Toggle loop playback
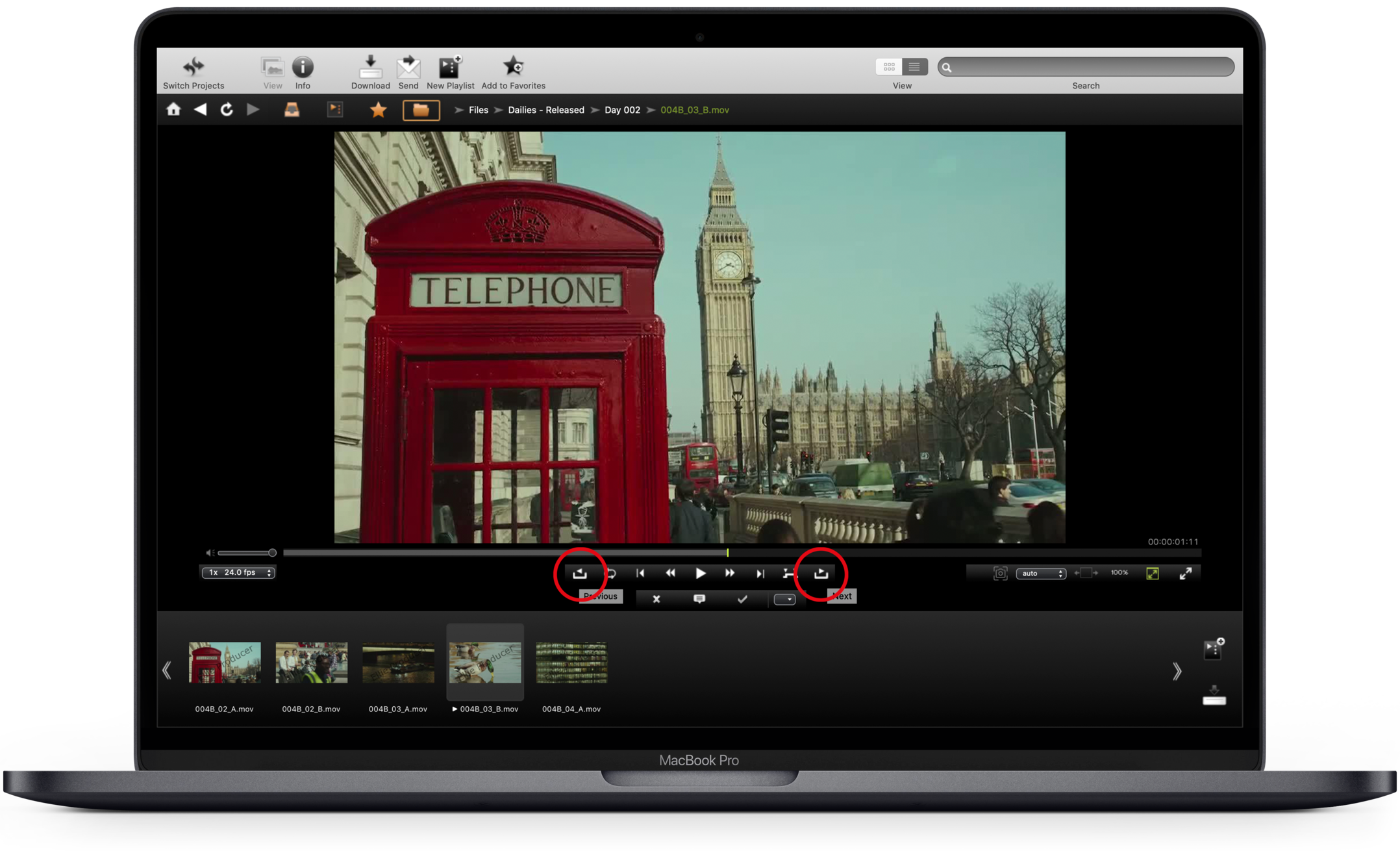Image resolution: width=1400 pixels, height=851 pixels. [x=611, y=573]
